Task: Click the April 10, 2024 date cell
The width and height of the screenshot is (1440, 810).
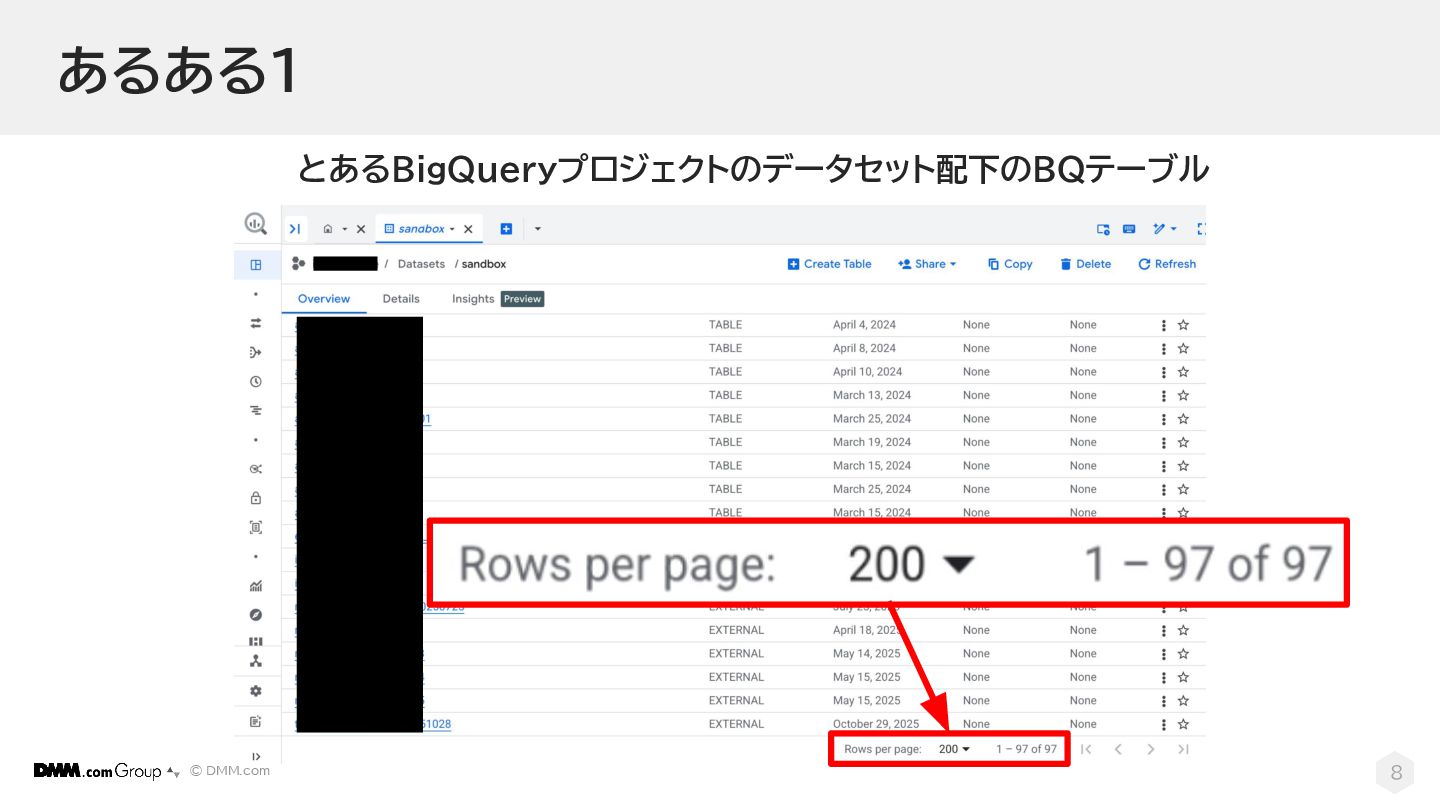Action: pos(866,372)
